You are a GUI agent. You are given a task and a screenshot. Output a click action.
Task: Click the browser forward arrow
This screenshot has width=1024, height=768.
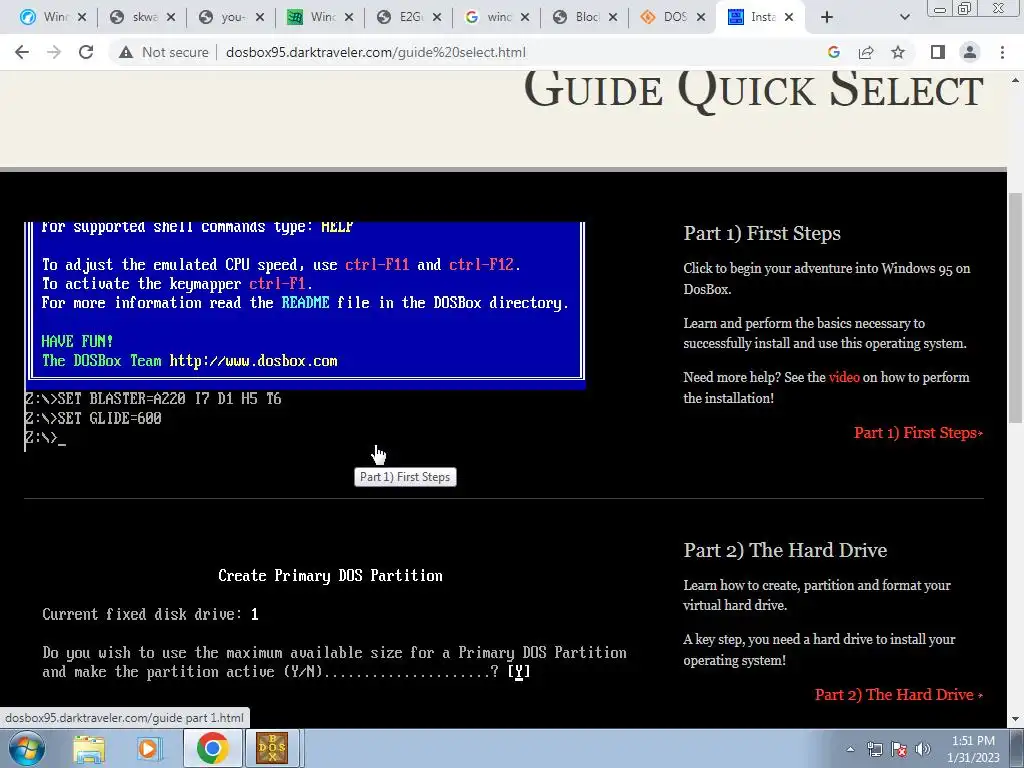point(54,52)
